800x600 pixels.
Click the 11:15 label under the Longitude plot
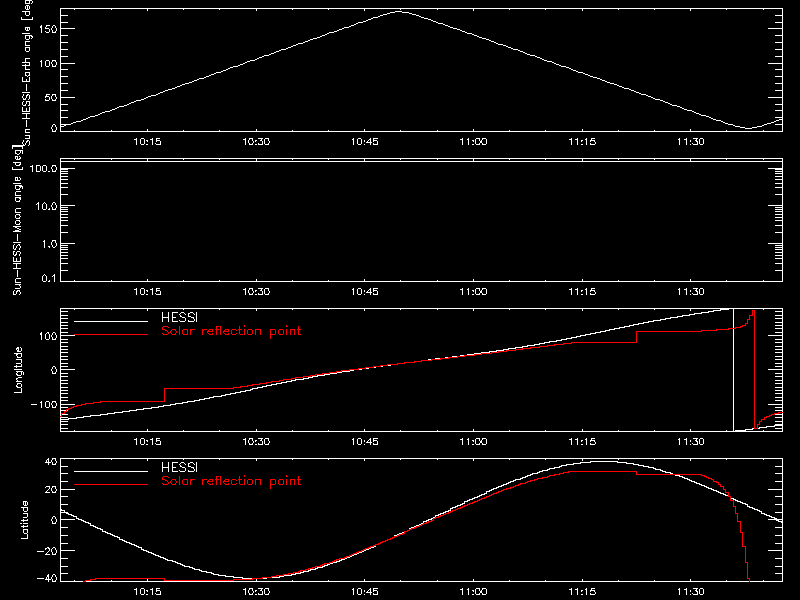[582, 442]
